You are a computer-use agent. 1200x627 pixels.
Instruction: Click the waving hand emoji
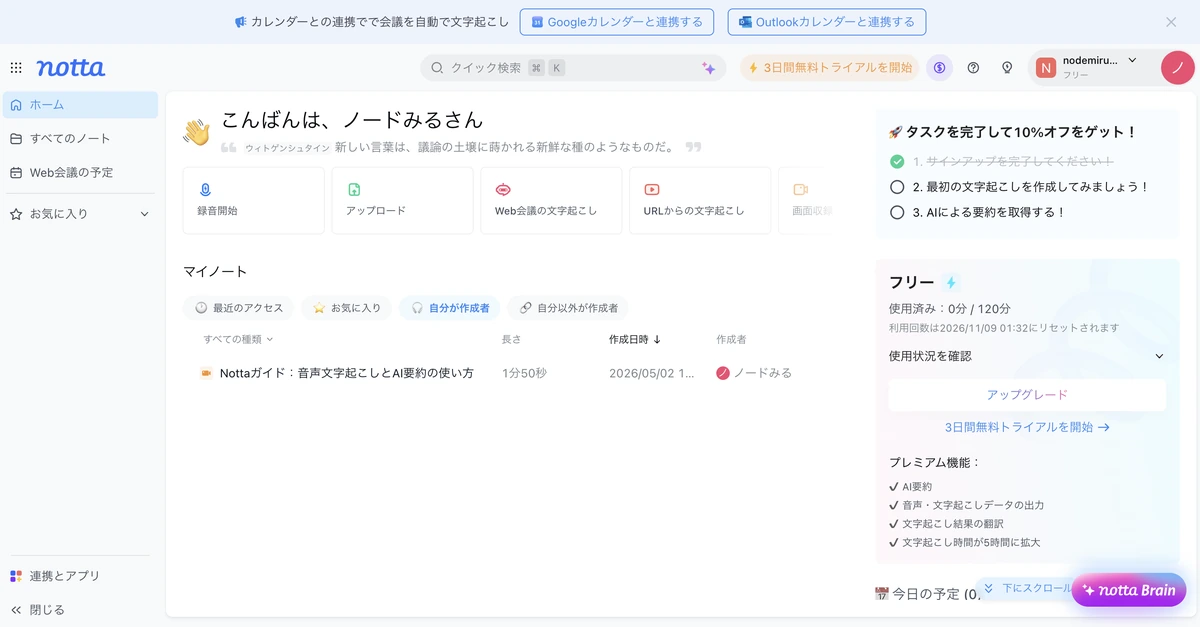196,133
